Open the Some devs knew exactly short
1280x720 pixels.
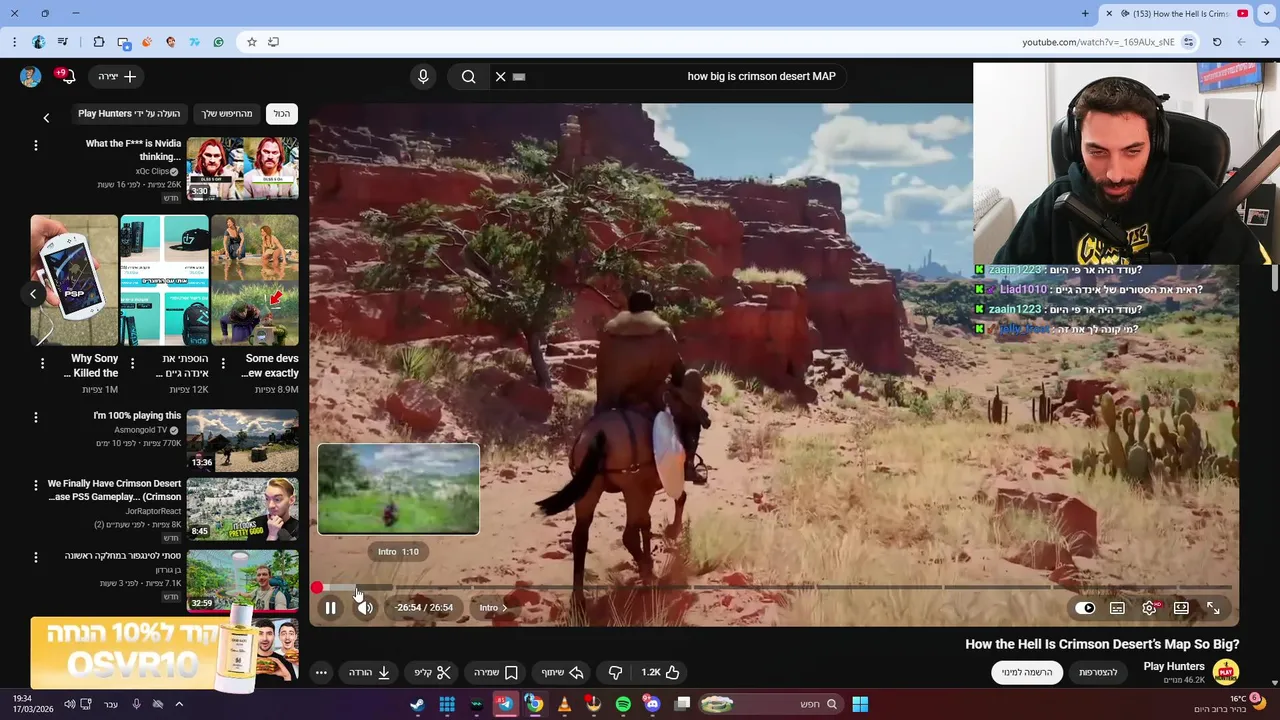point(255,280)
